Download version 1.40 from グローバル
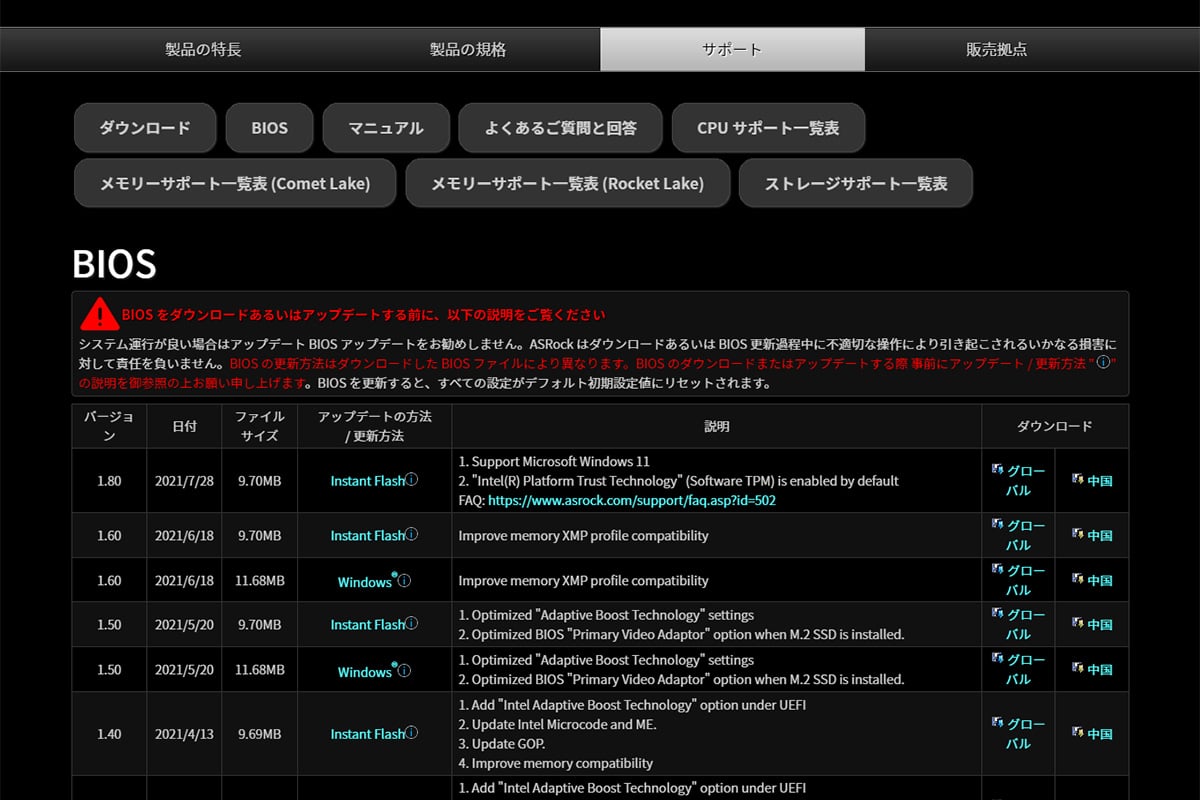The width and height of the screenshot is (1200, 800). pyautogui.click(x=1018, y=733)
